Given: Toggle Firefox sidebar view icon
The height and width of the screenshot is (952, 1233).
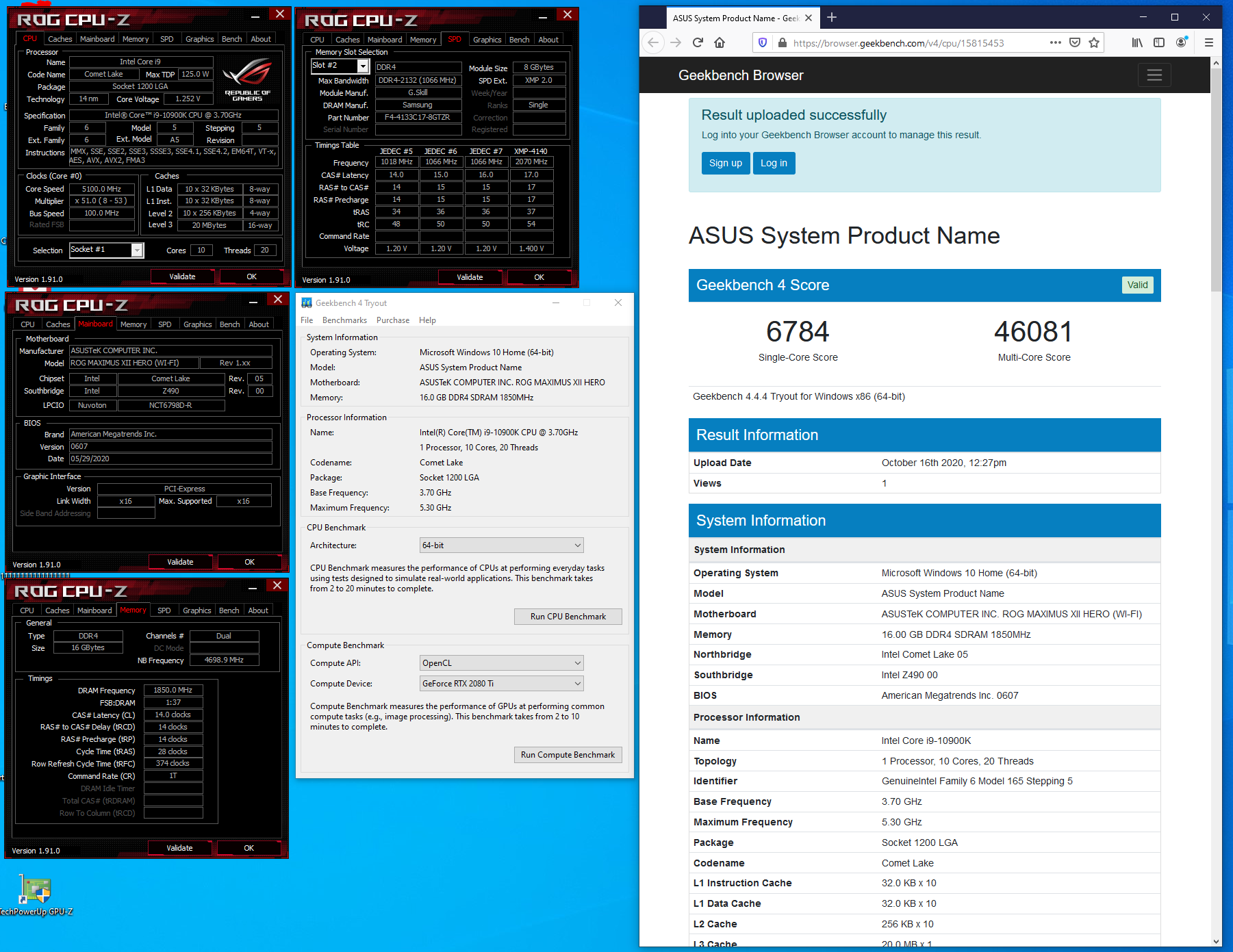Looking at the screenshot, I should 1159,42.
